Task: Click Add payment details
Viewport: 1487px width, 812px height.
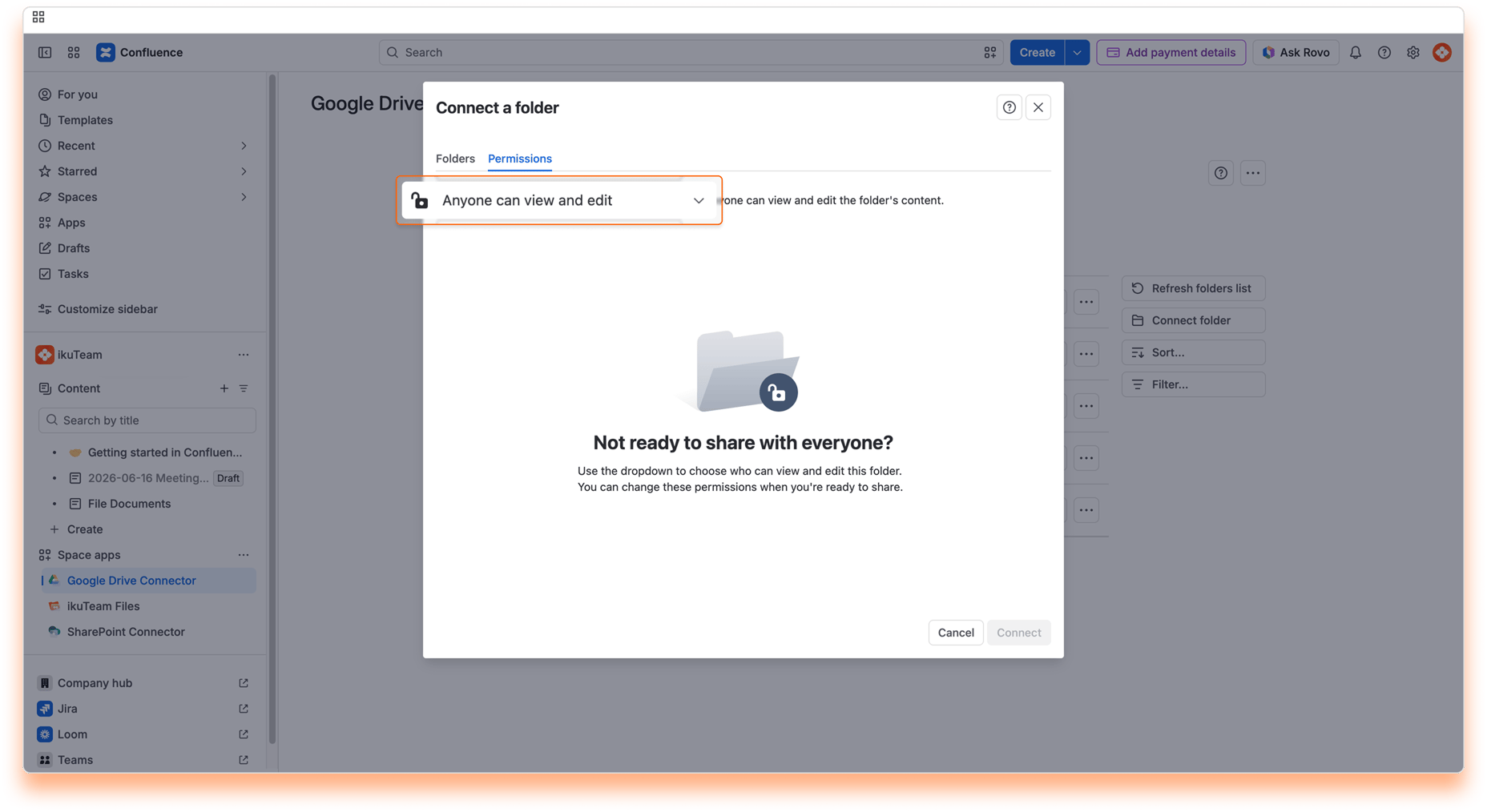Action: tap(1171, 52)
